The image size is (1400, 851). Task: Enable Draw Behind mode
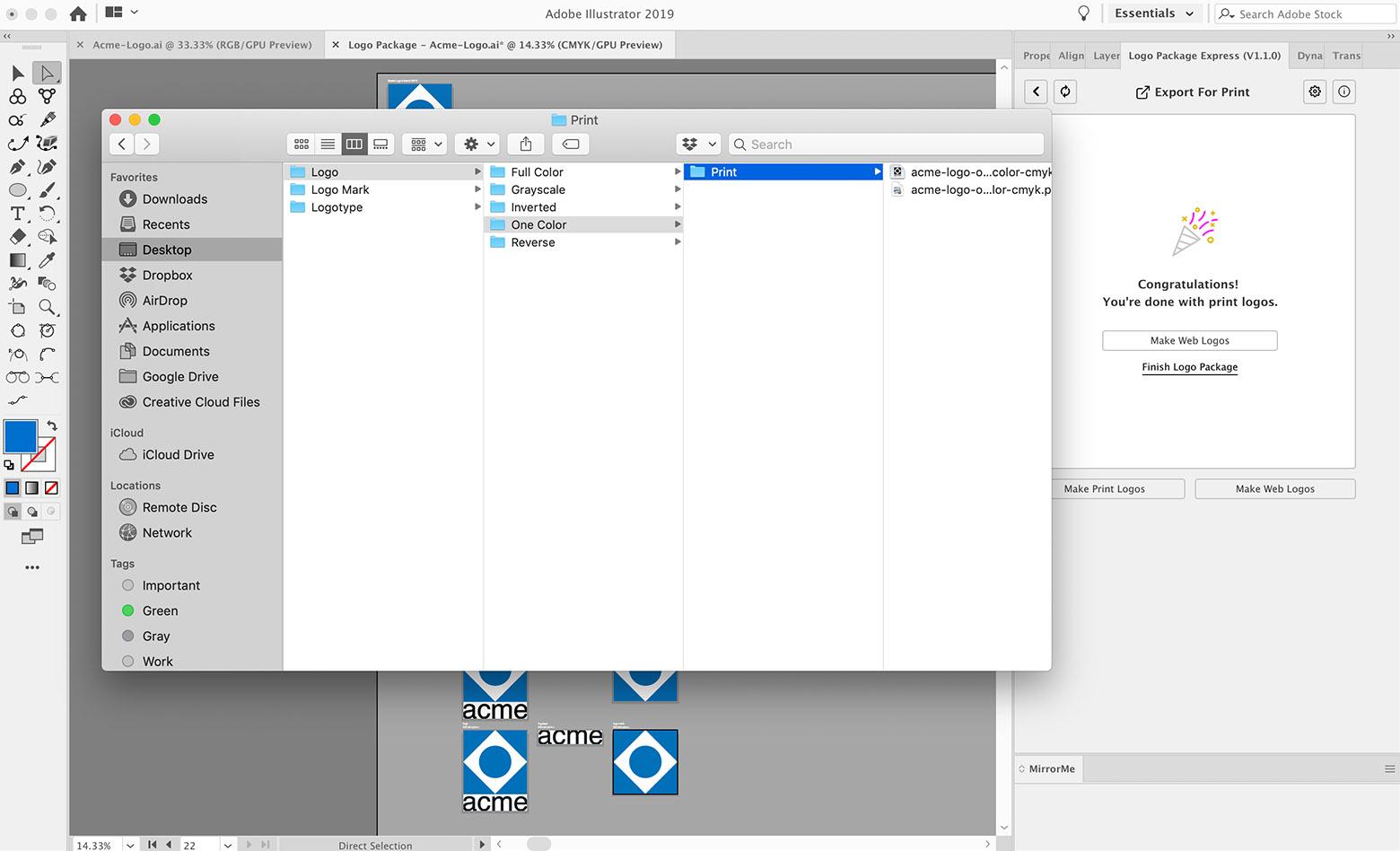(32, 512)
